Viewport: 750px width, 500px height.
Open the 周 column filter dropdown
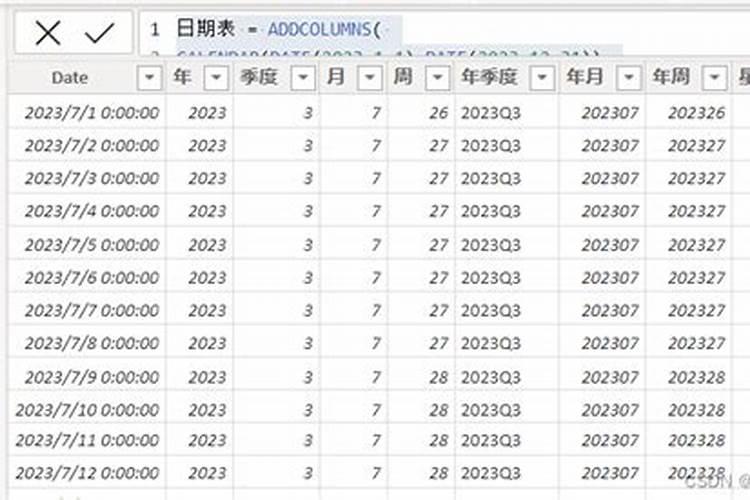(438, 77)
